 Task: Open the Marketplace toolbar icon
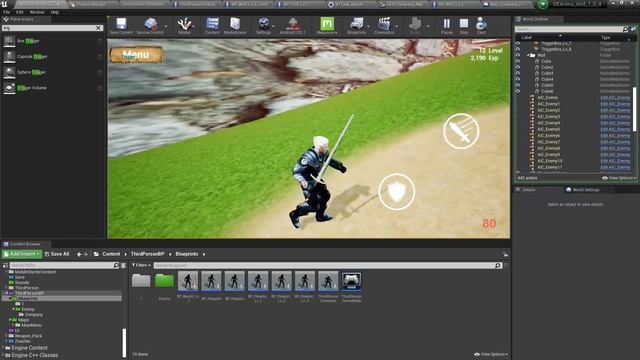(x=235, y=26)
